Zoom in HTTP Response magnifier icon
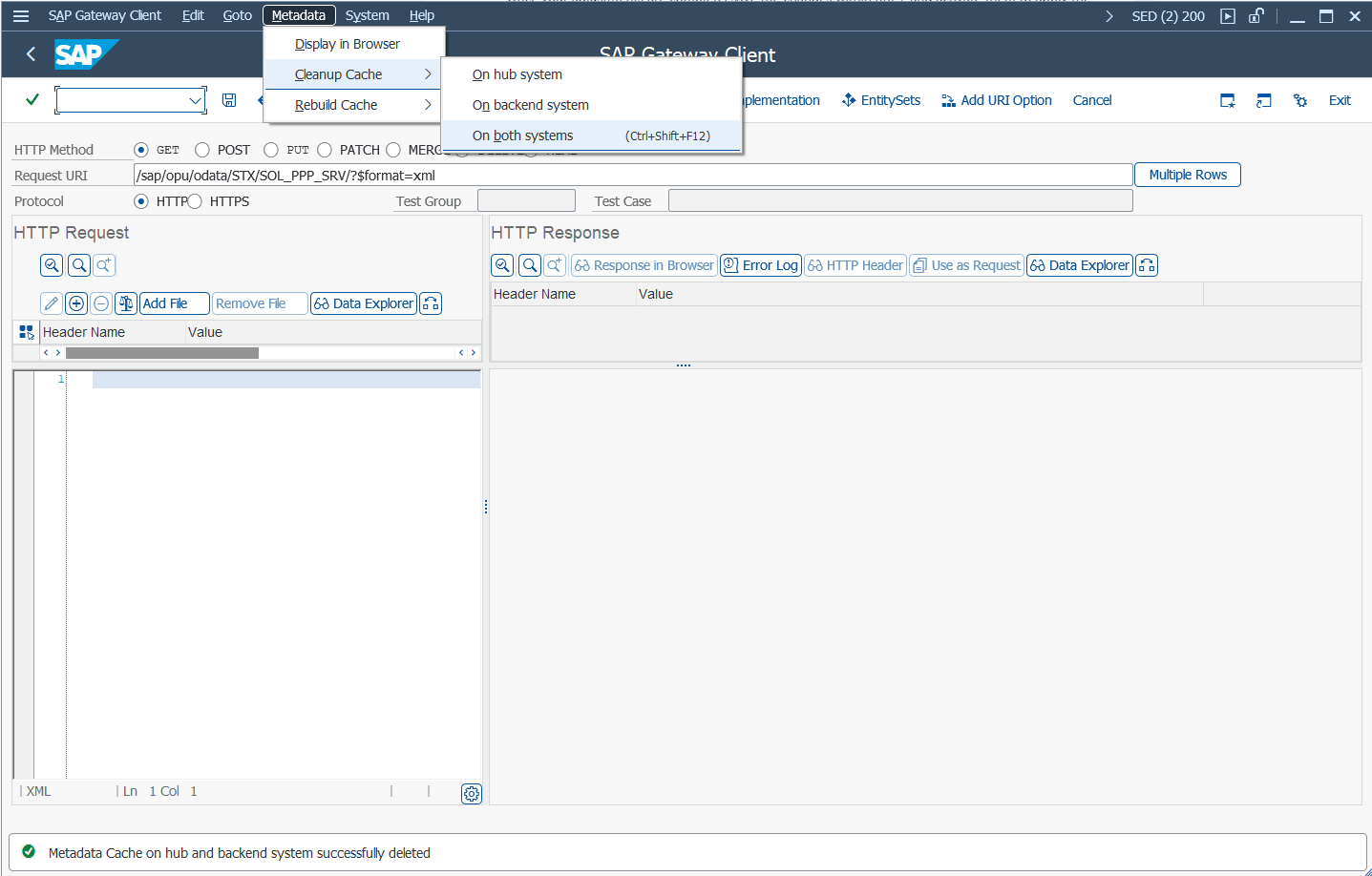The width and height of the screenshot is (1372, 876). coord(502,265)
